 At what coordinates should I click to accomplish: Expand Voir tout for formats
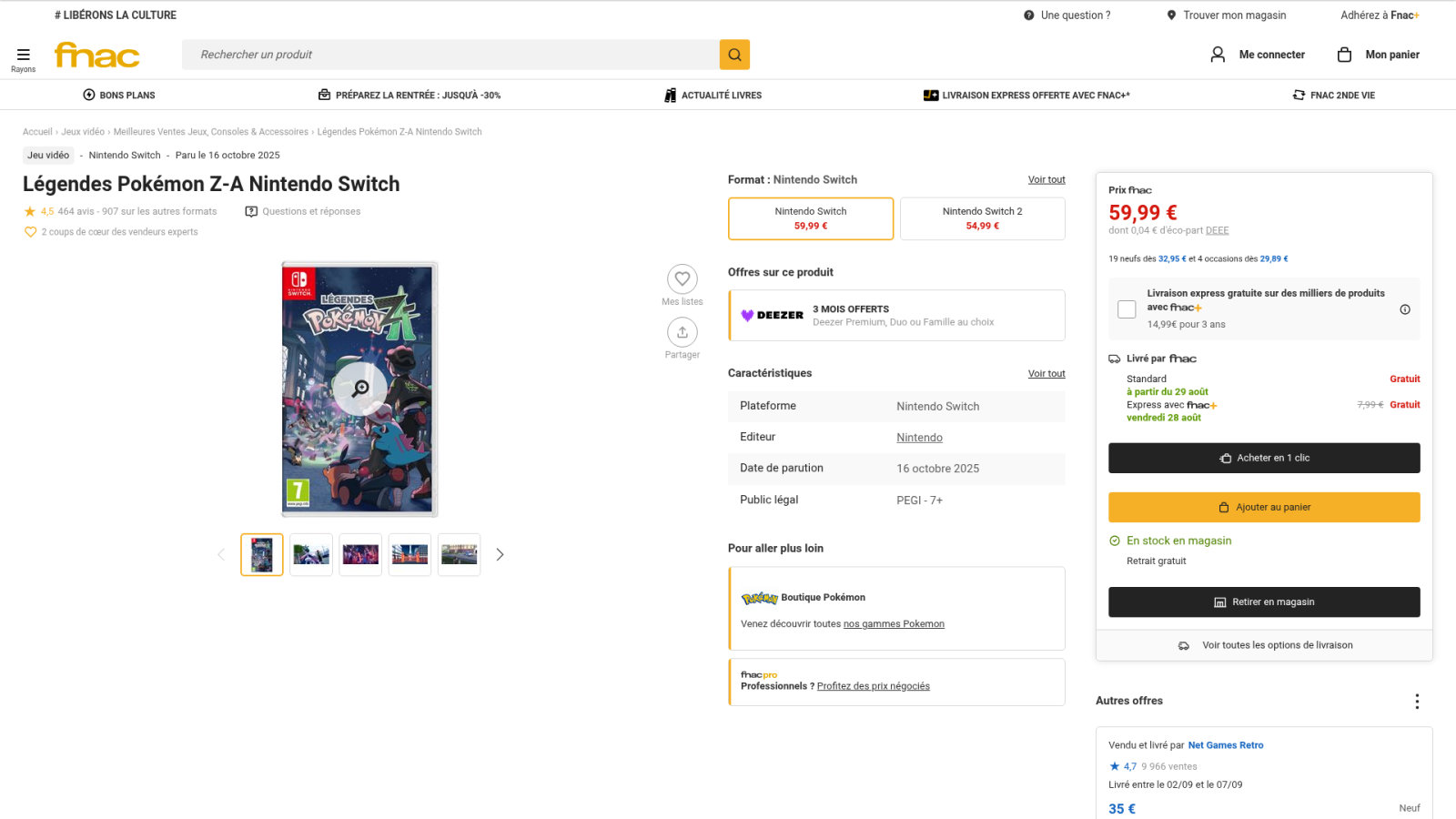[x=1046, y=180]
